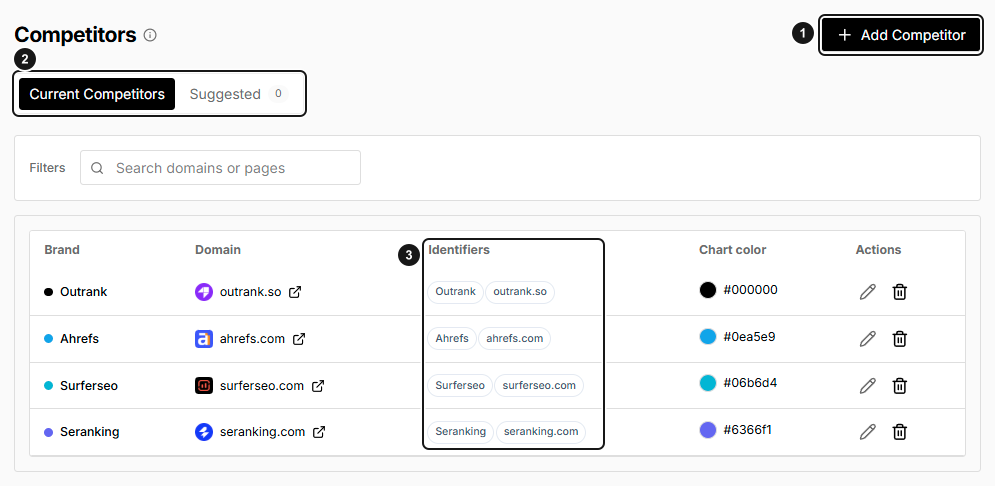This screenshot has width=995, height=486.
Task: Click the Seranking identifier chip
Action: 461,431
